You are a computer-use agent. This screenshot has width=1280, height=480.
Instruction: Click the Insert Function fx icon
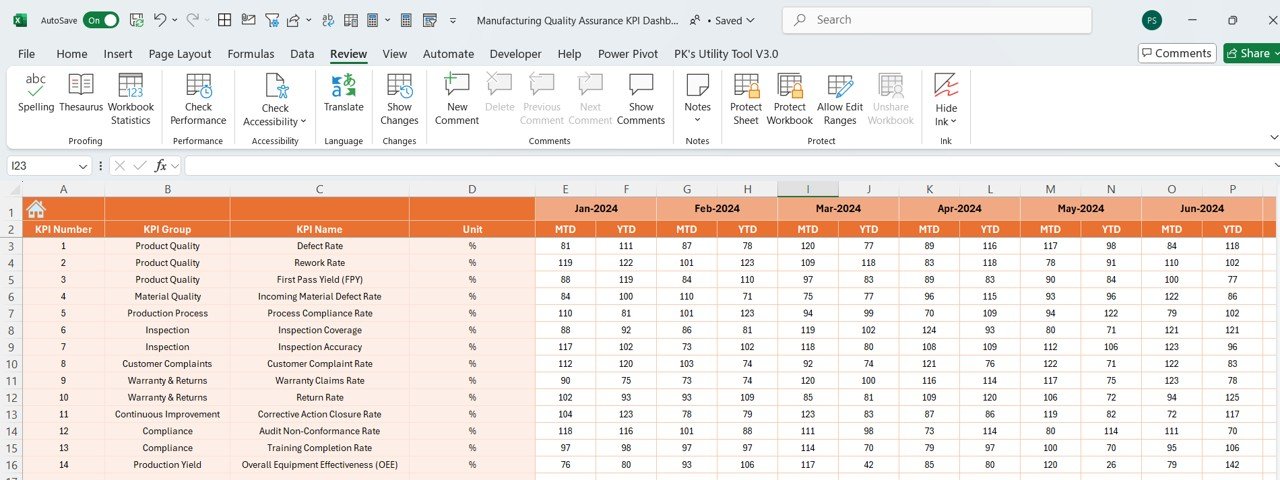[x=160, y=165]
